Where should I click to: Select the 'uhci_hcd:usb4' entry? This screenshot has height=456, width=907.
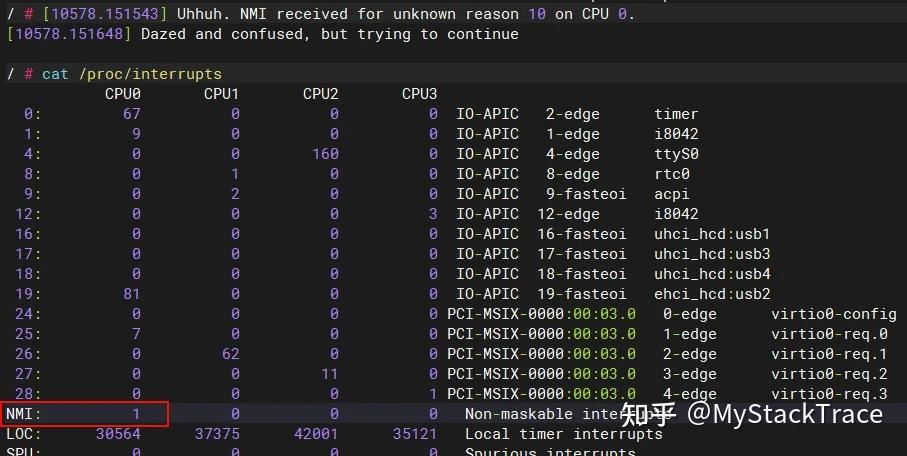[x=712, y=274]
